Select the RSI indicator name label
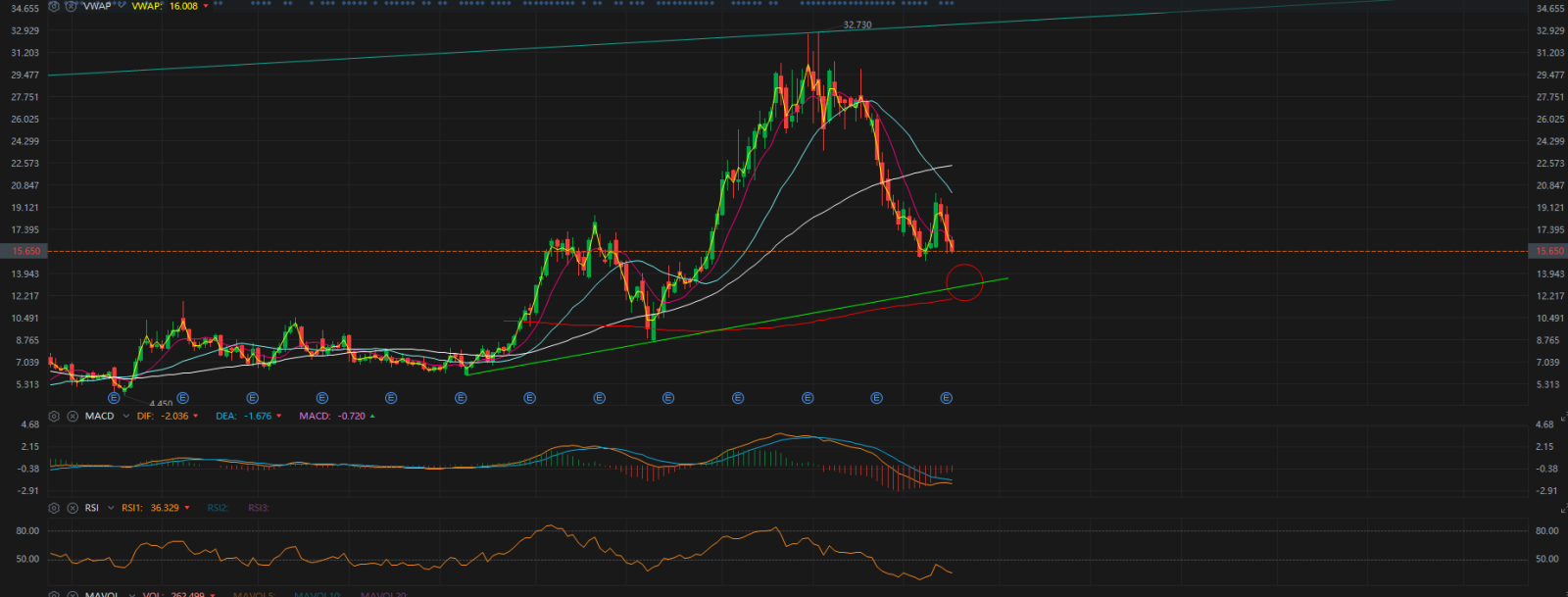The height and width of the screenshot is (597, 1568). click(x=91, y=508)
